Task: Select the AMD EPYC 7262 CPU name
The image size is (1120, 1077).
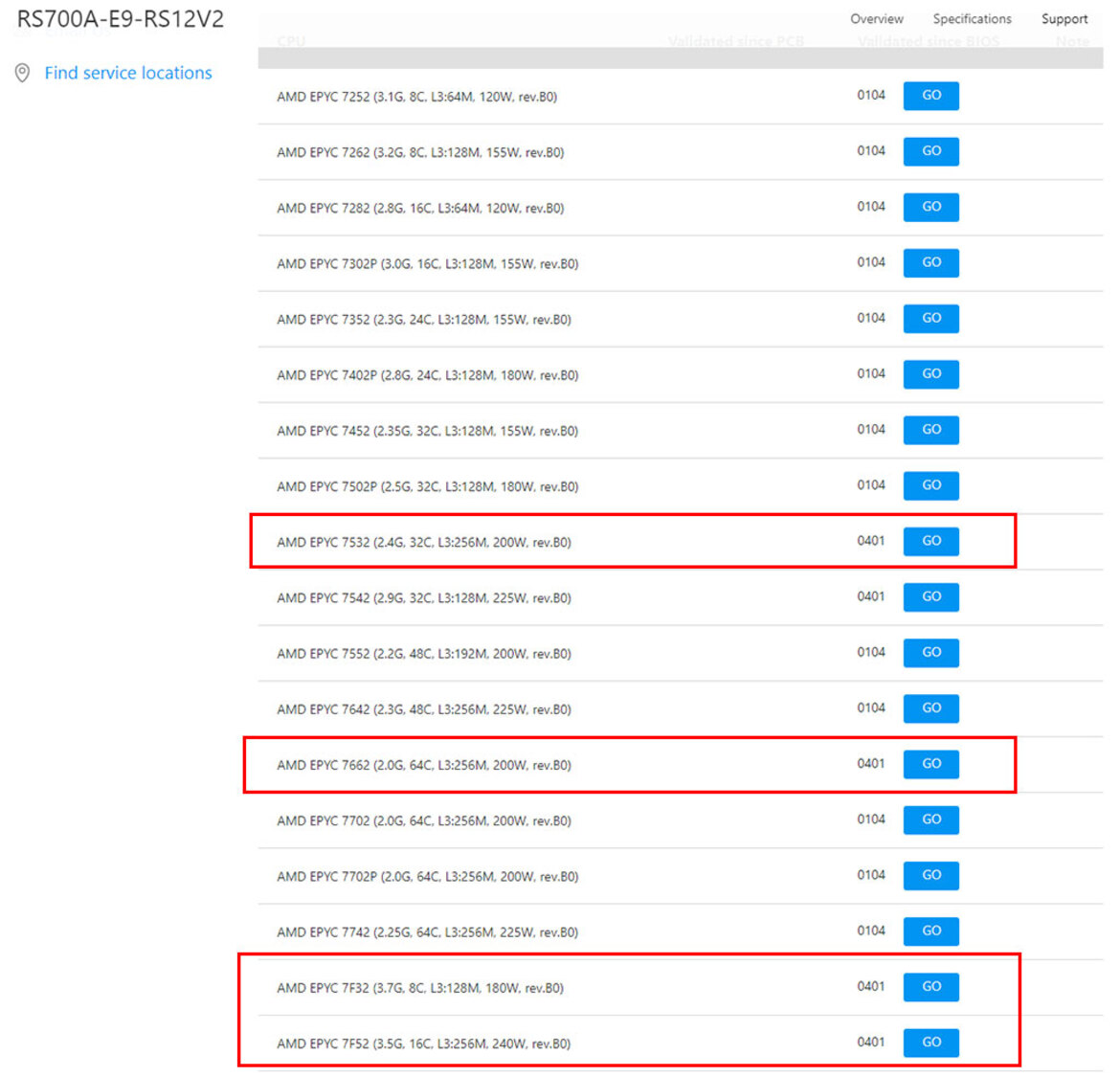Action: 420,153
